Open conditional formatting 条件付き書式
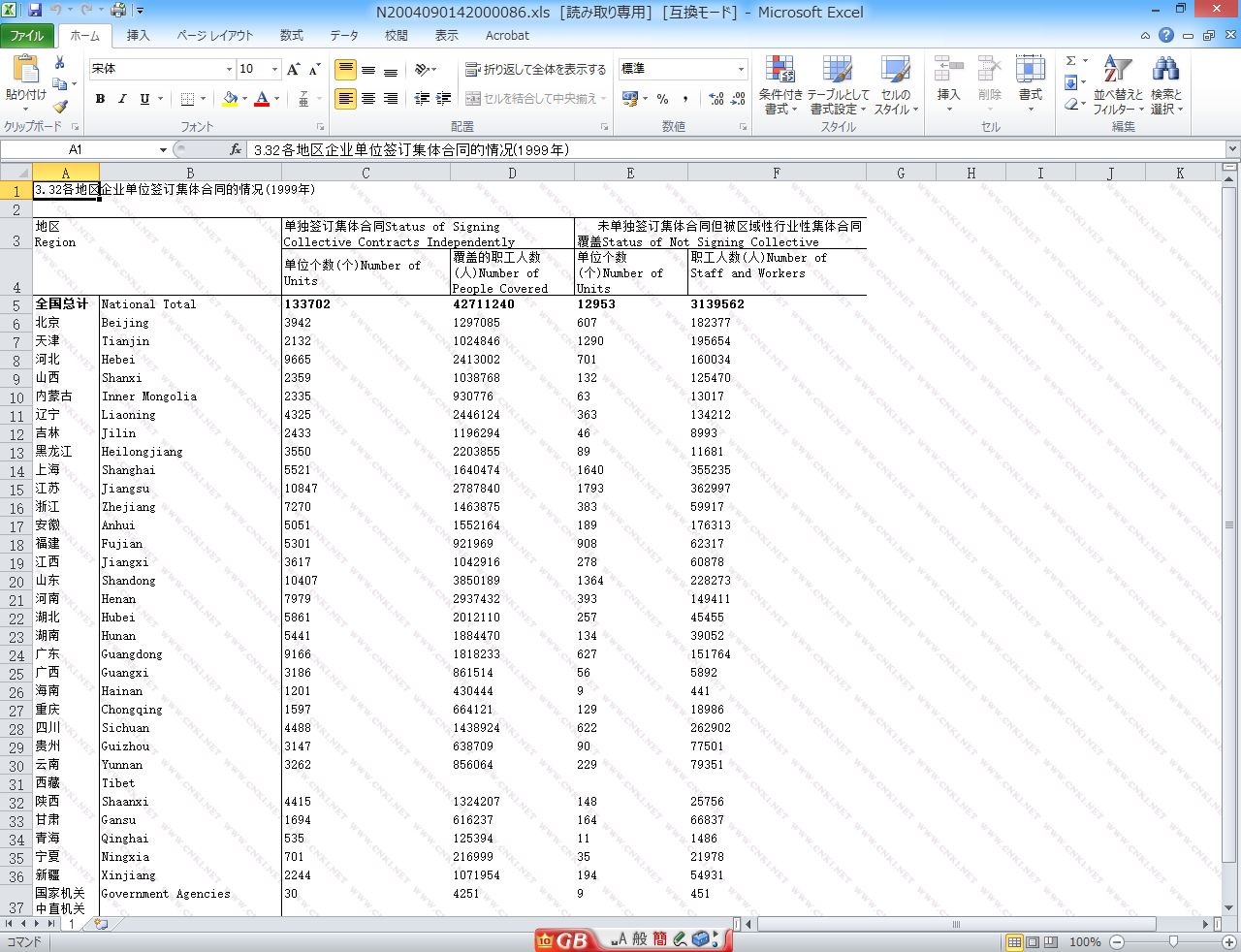This screenshot has height=952, width=1241. 780,85
